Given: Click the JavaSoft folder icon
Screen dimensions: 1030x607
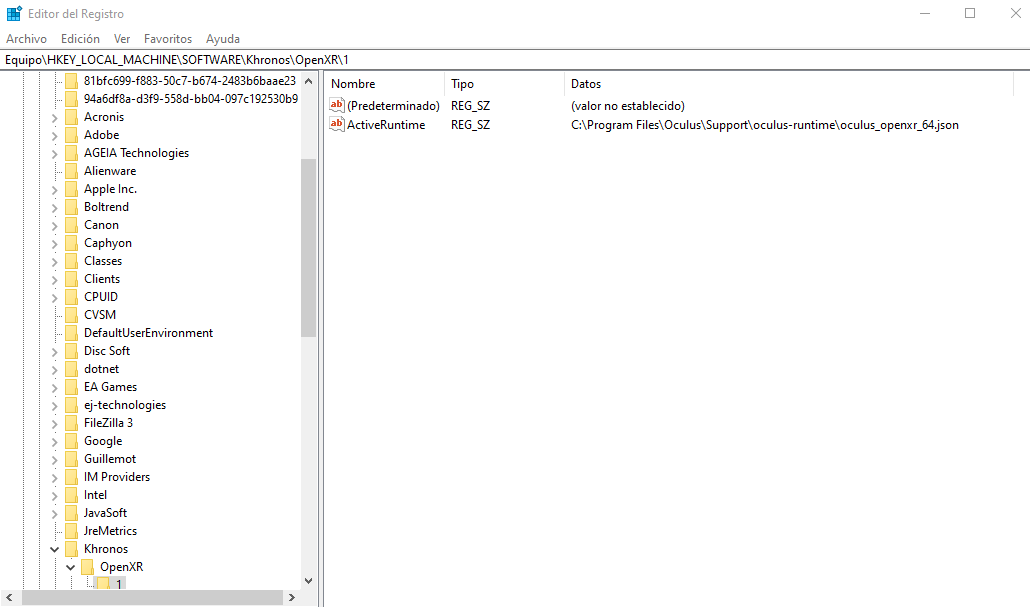Looking at the screenshot, I should pos(72,513).
